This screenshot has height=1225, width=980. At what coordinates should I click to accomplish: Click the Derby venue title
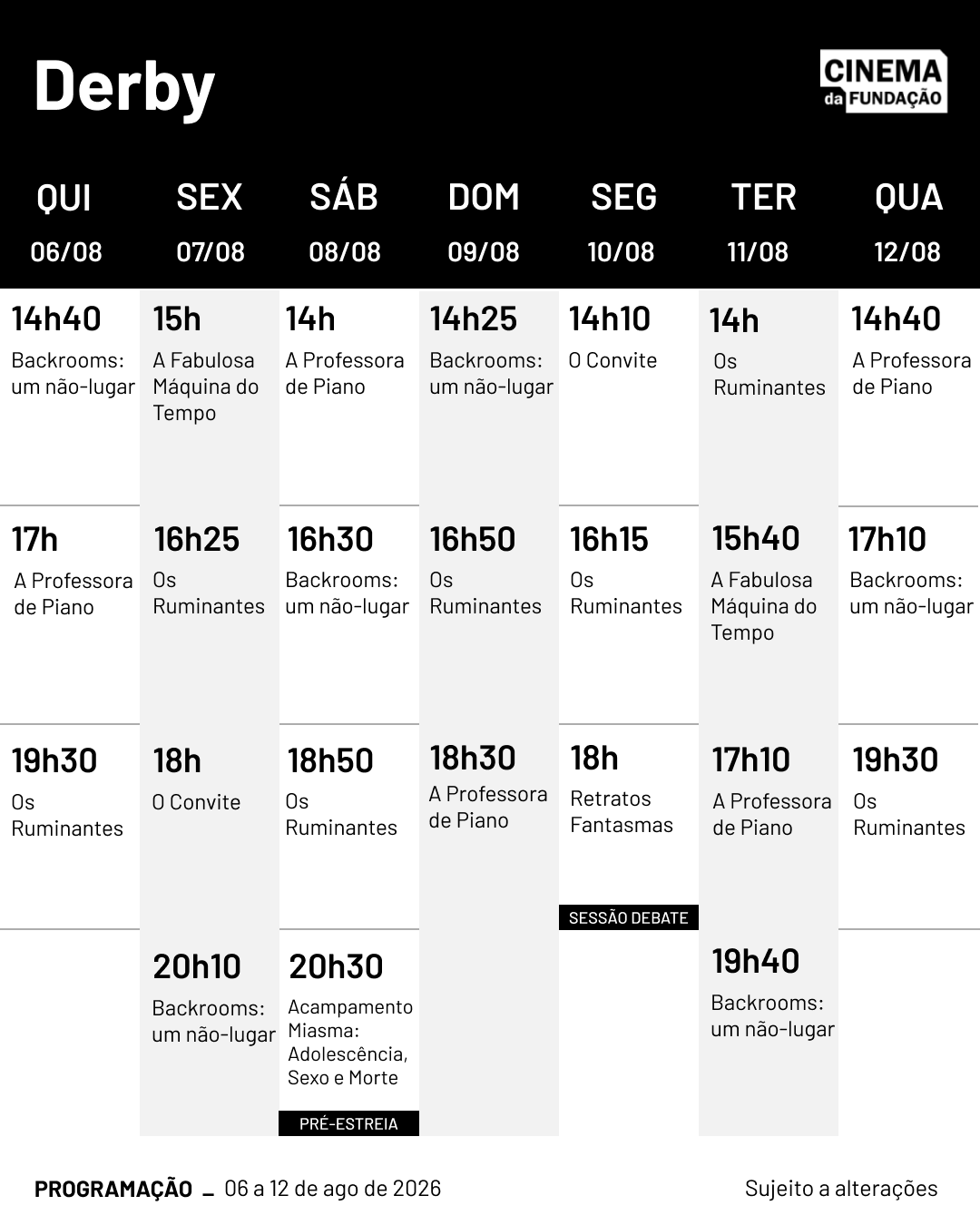coord(124,86)
